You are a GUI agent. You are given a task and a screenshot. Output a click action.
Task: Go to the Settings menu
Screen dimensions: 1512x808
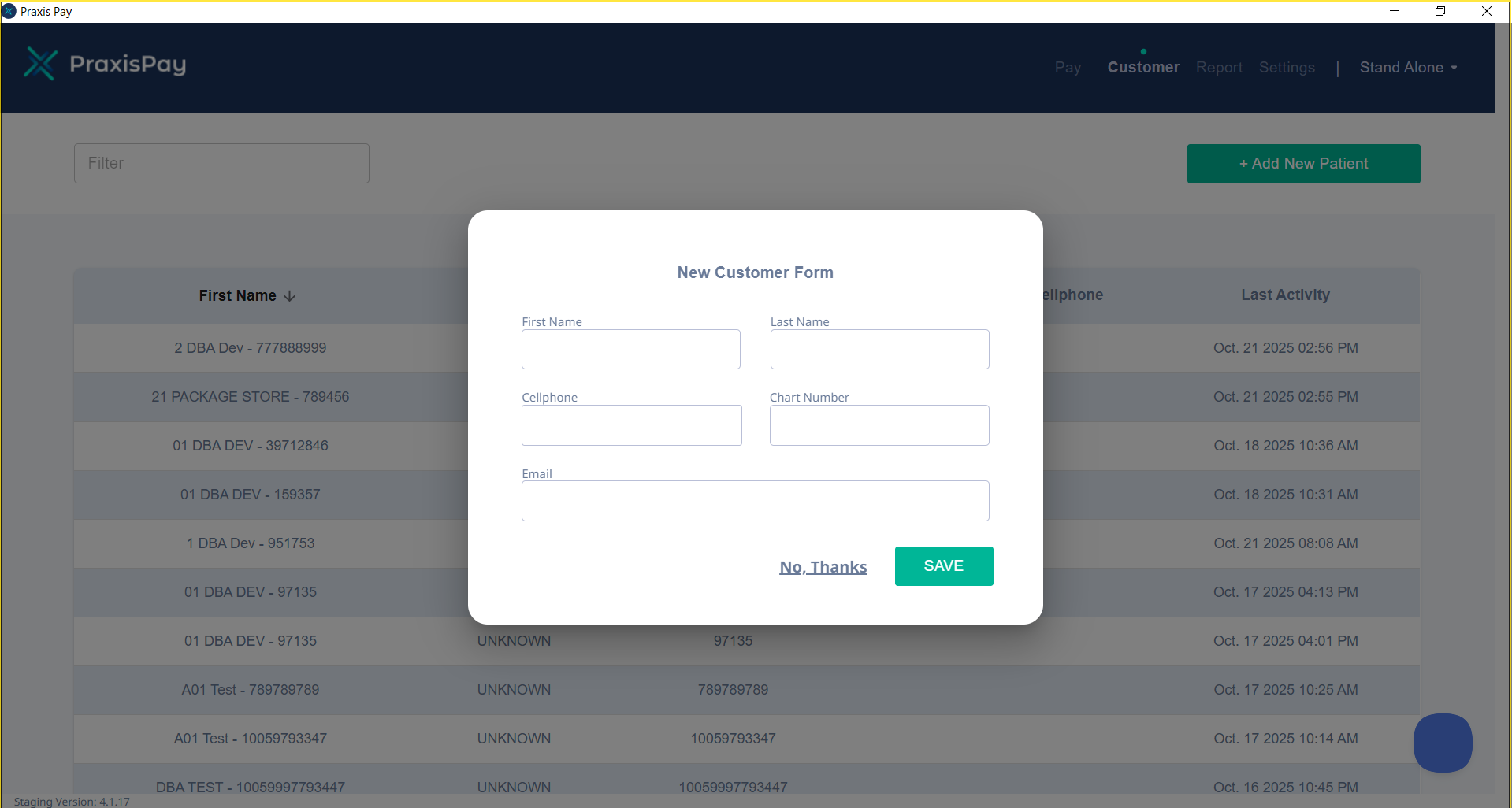click(1287, 68)
